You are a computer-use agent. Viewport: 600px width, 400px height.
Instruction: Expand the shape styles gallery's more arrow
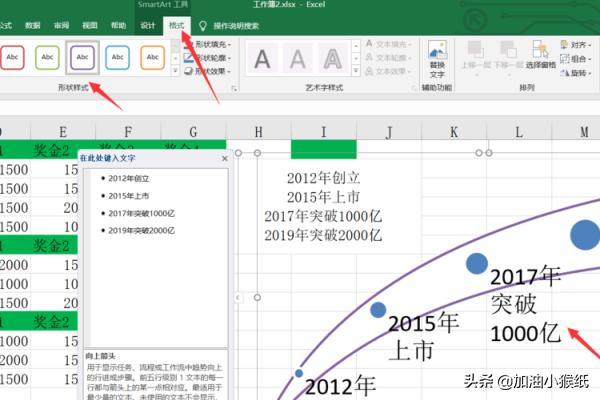point(175,71)
